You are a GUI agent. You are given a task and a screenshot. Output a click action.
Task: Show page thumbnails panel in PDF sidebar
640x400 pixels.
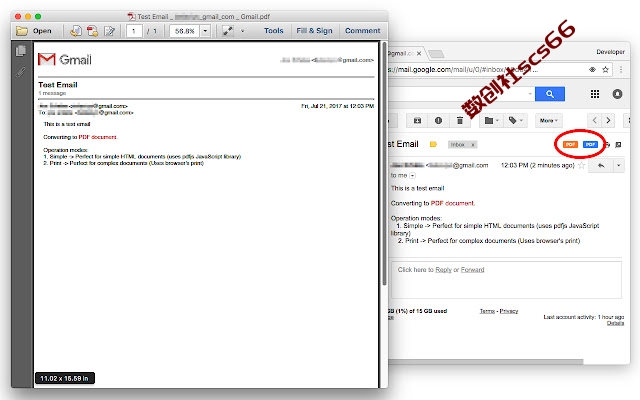pyautogui.click(x=21, y=51)
